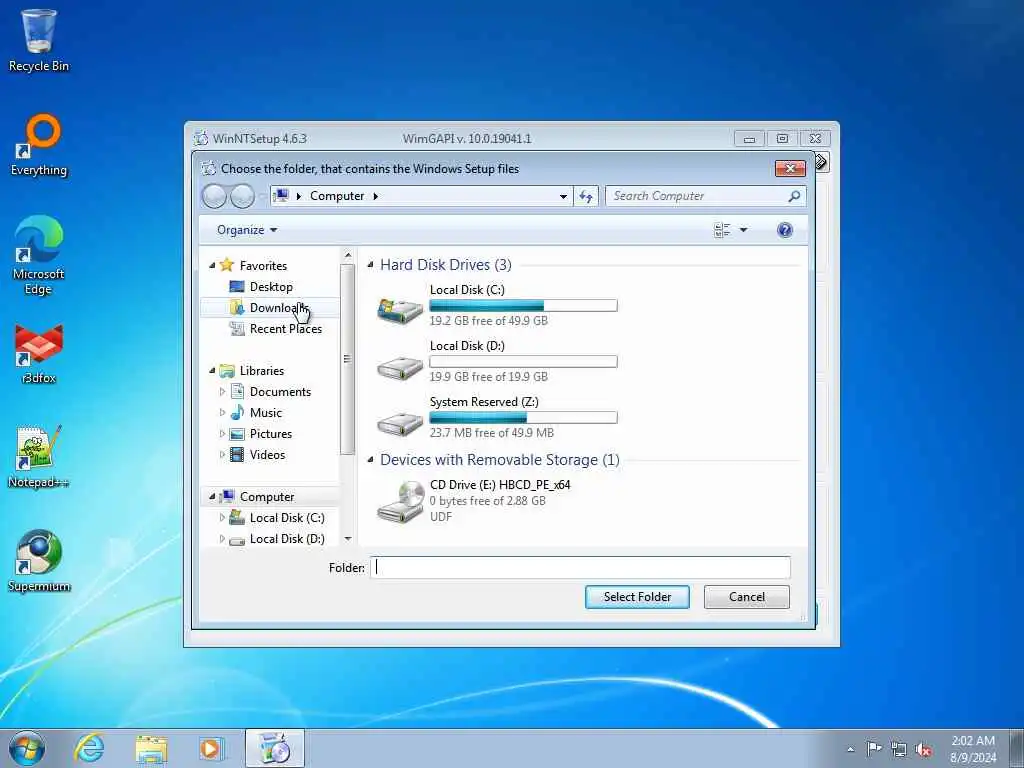Expand the Music library node
1024x768 pixels.
(x=222, y=413)
